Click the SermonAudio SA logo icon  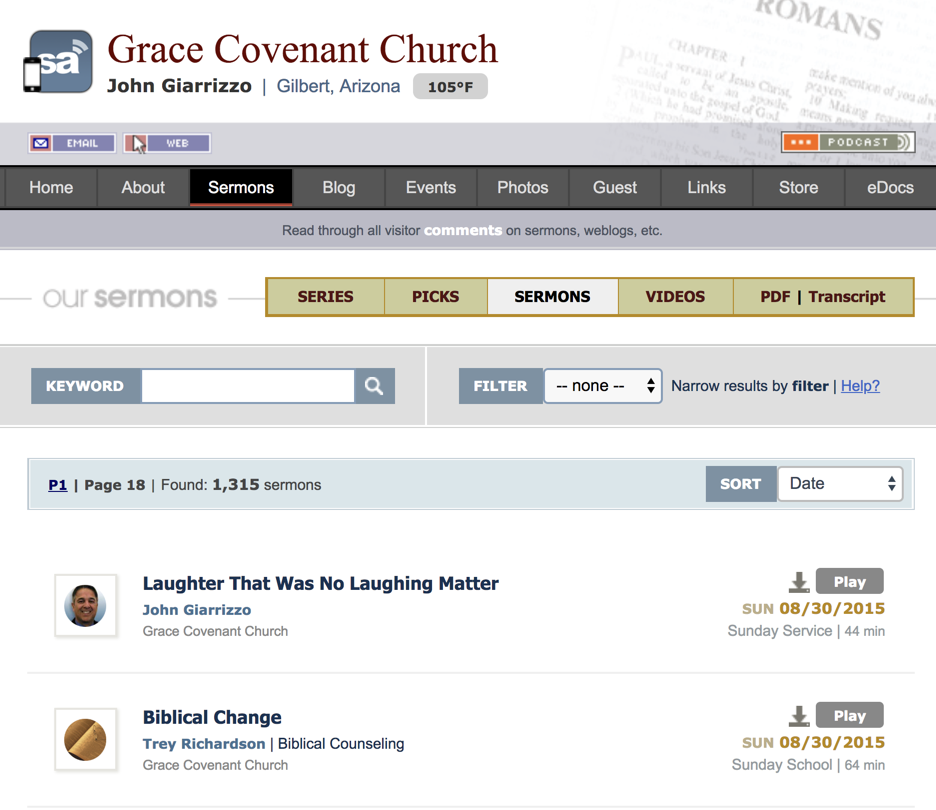[59, 62]
